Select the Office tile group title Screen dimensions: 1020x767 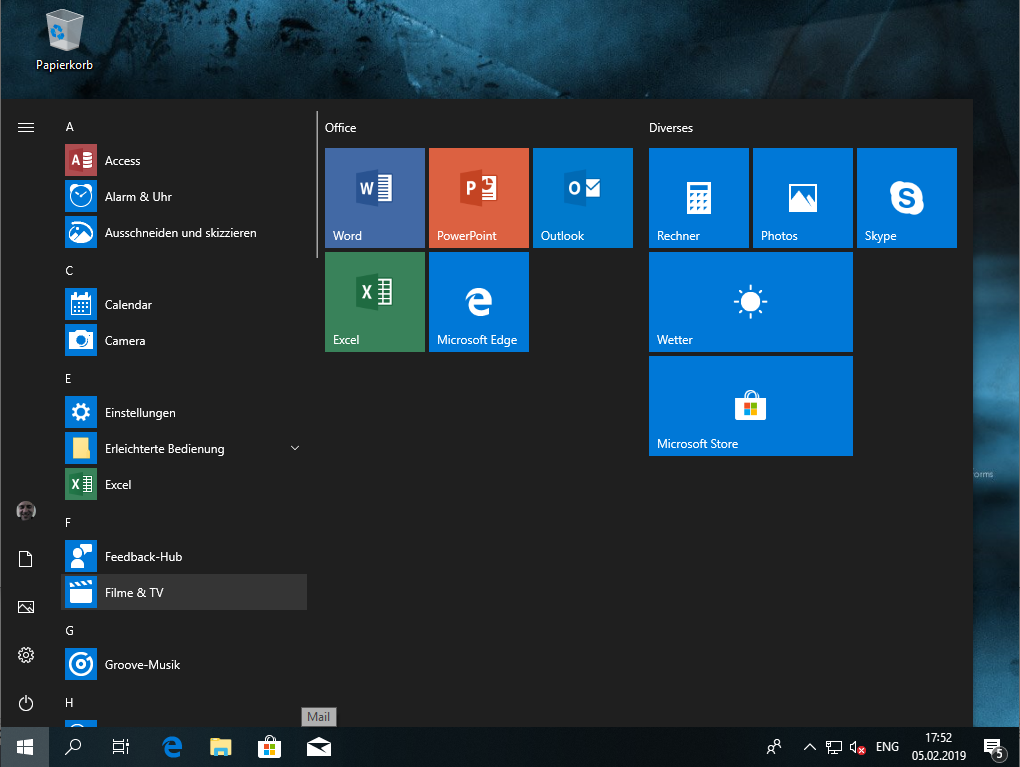pyautogui.click(x=341, y=128)
